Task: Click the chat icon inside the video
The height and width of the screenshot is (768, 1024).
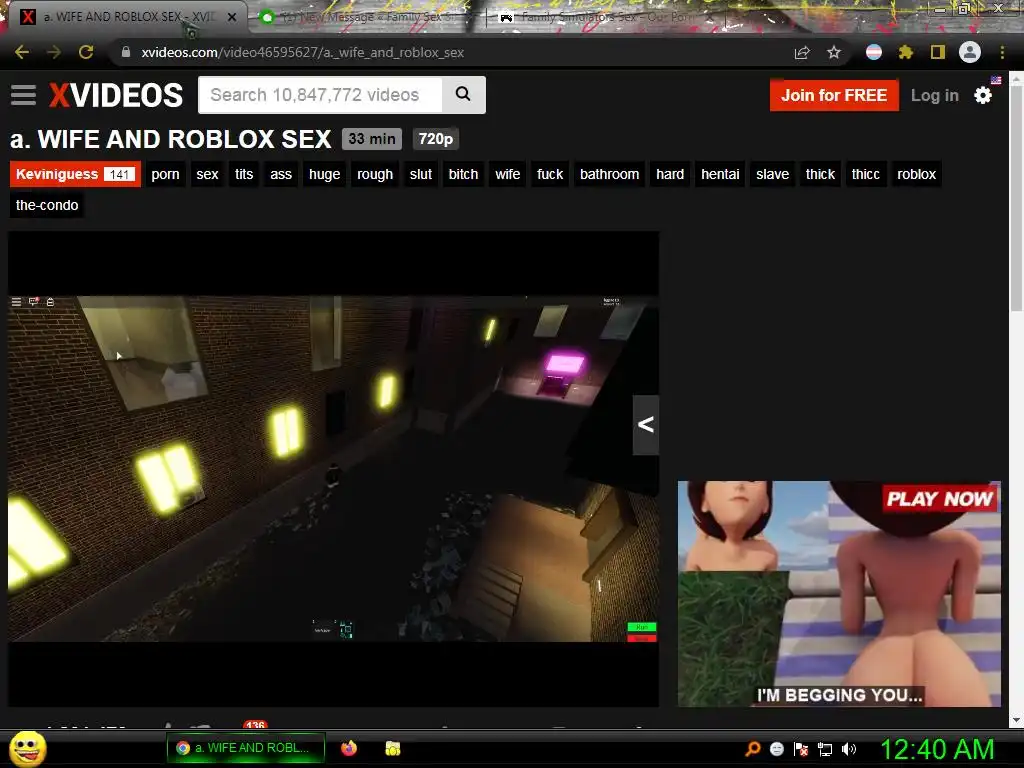Action: (x=33, y=302)
